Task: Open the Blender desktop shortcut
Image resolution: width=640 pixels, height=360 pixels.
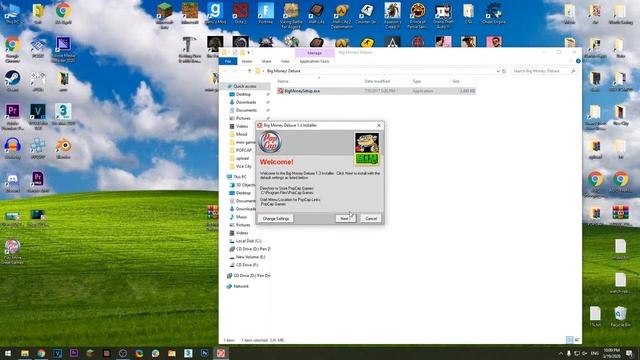Action: point(63,148)
